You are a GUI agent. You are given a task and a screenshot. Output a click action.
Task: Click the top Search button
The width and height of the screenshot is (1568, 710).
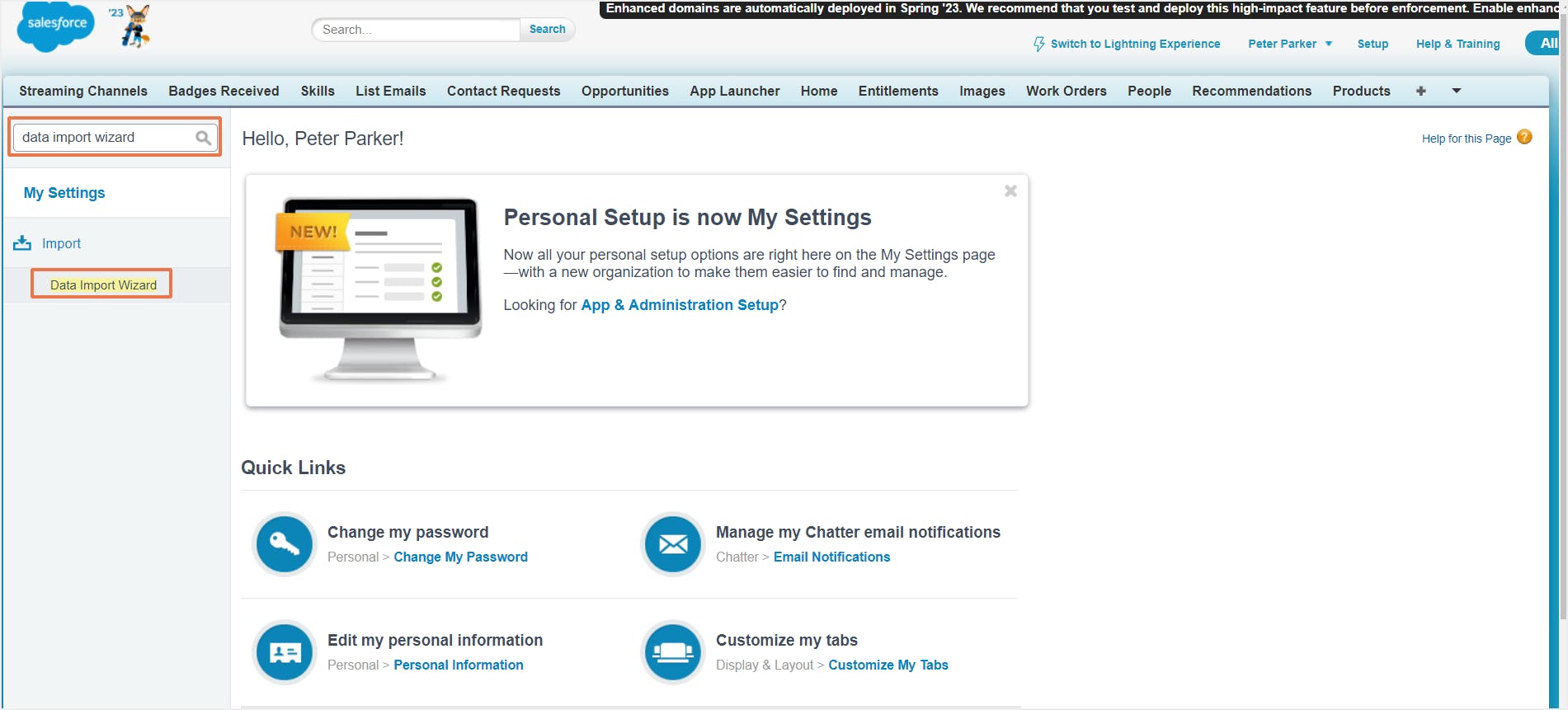(x=548, y=29)
